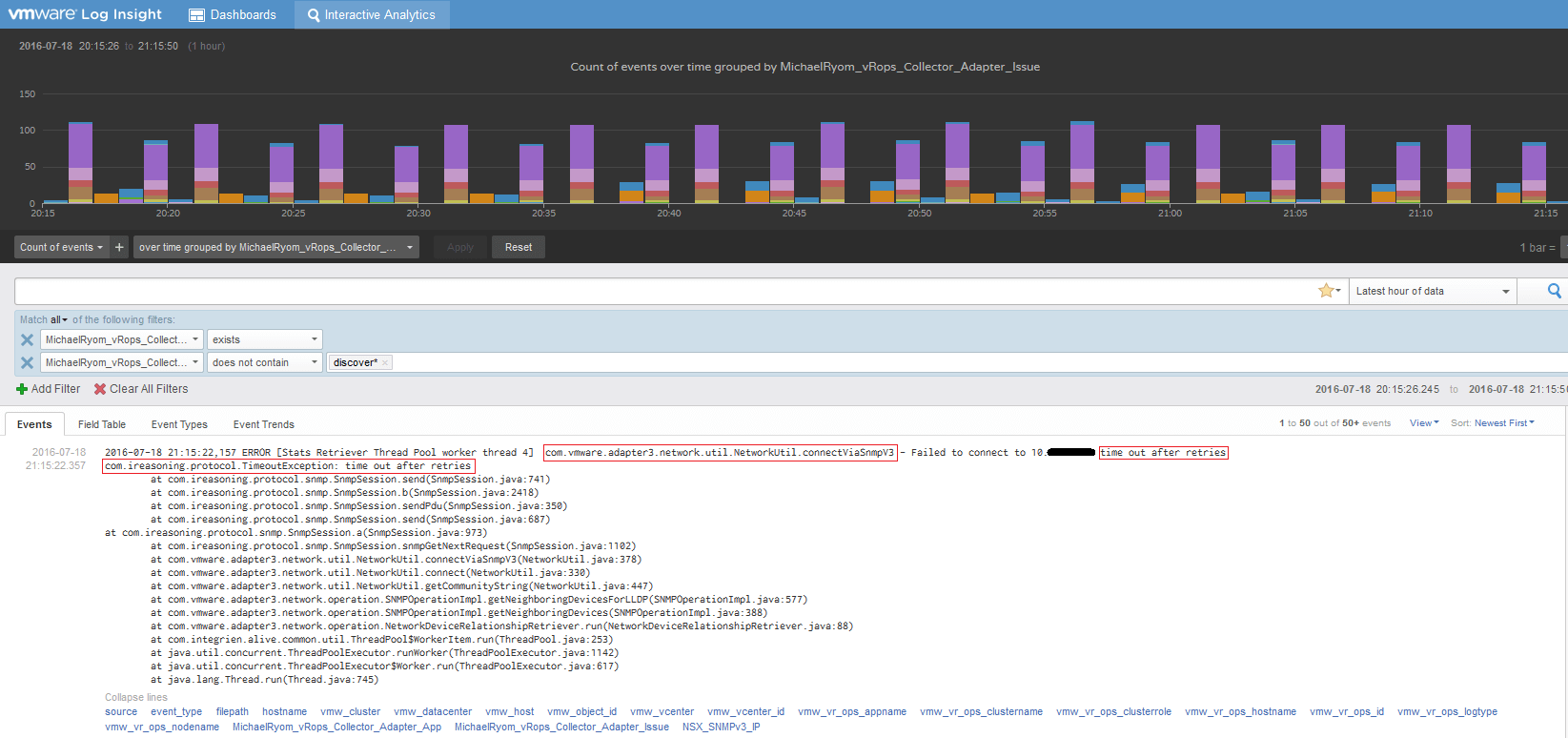Open the Count of events dropdown
This screenshot has height=738, width=1568.
click(x=61, y=247)
